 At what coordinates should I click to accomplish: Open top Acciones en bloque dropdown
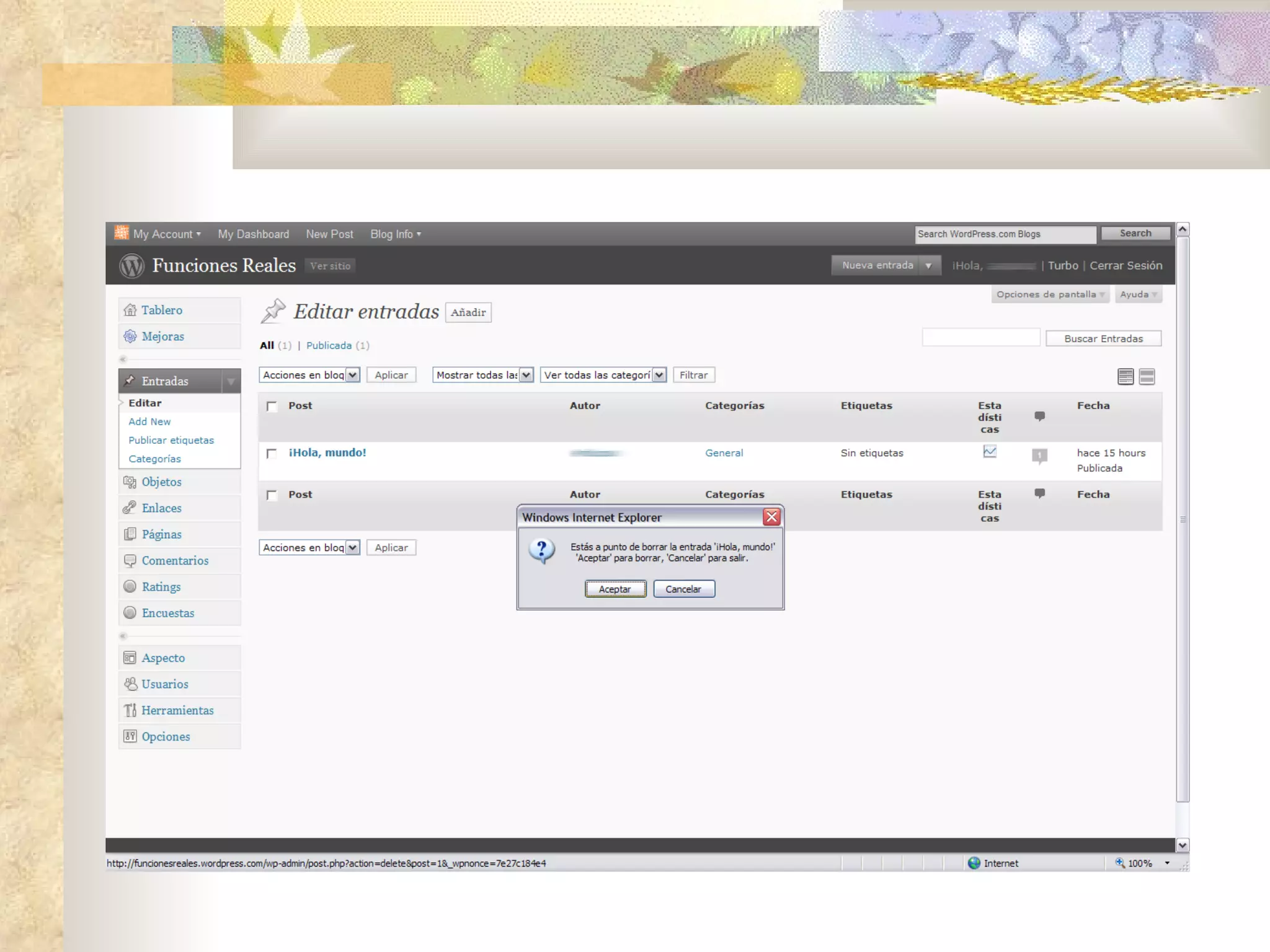pyautogui.click(x=309, y=375)
